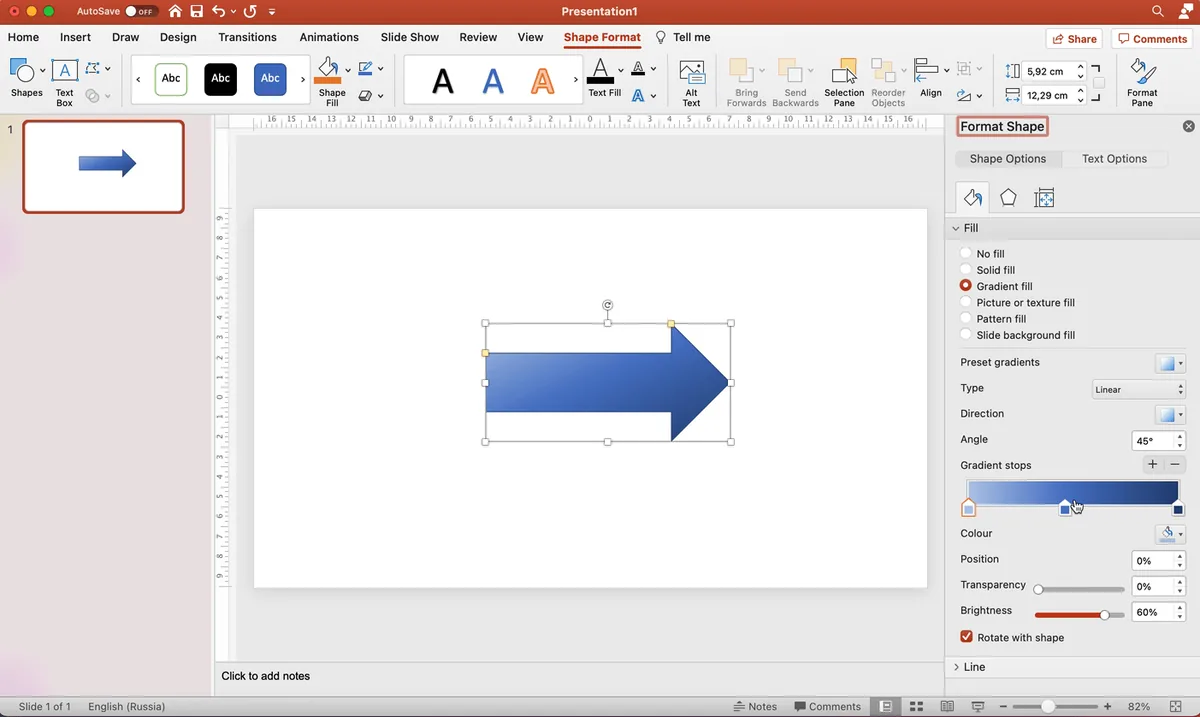Toggle the AutoSave switch
The height and width of the screenshot is (717, 1200).
point(141,12)
